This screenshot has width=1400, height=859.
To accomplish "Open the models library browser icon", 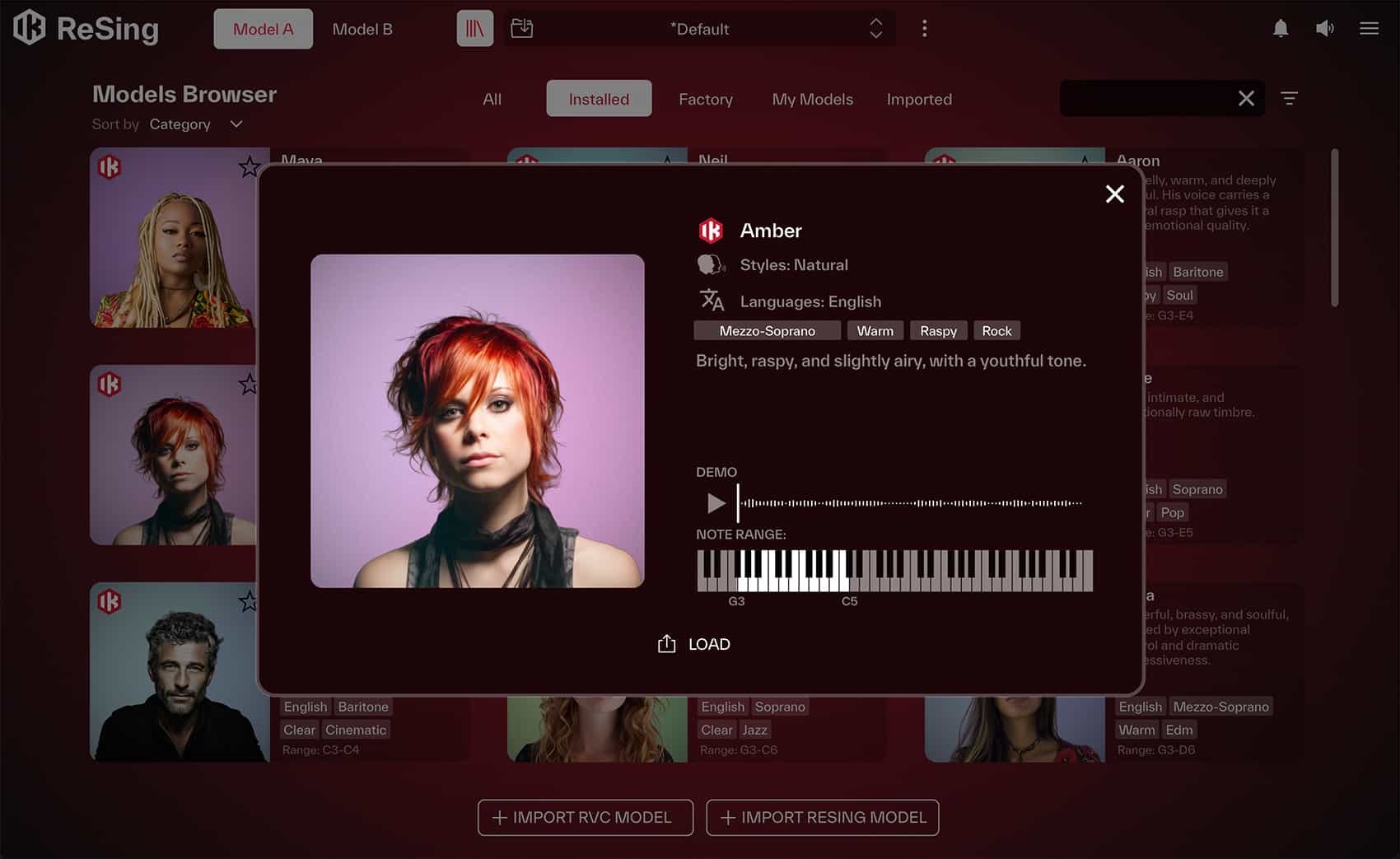I will 475,29.
